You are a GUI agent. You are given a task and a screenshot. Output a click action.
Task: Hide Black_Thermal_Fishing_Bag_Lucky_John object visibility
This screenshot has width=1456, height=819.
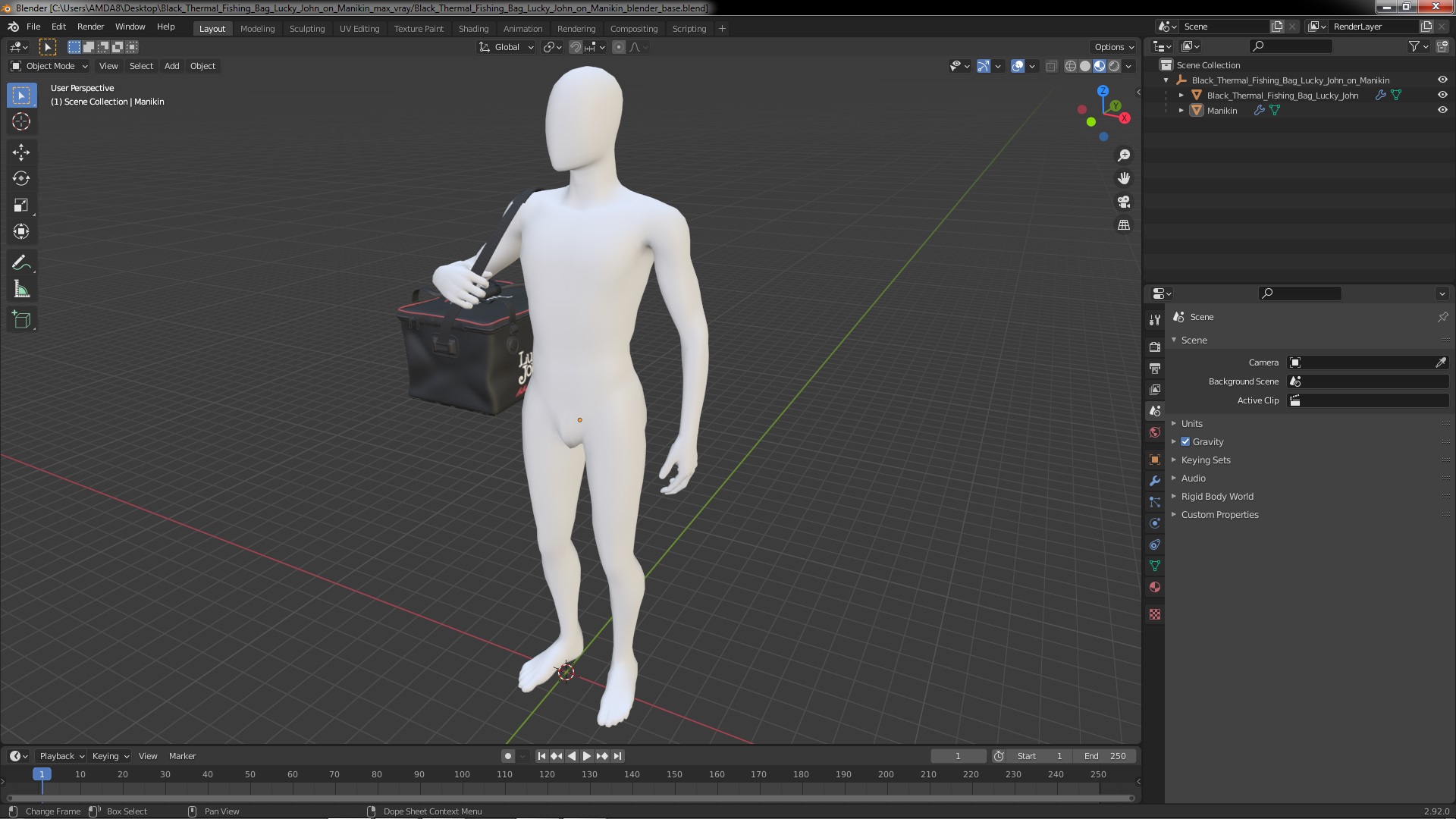[x=1442, y=95]
